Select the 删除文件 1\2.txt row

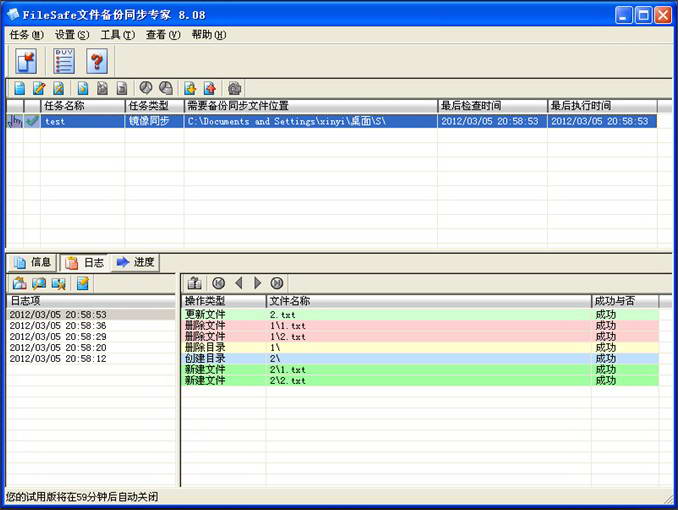click(420, 337)
